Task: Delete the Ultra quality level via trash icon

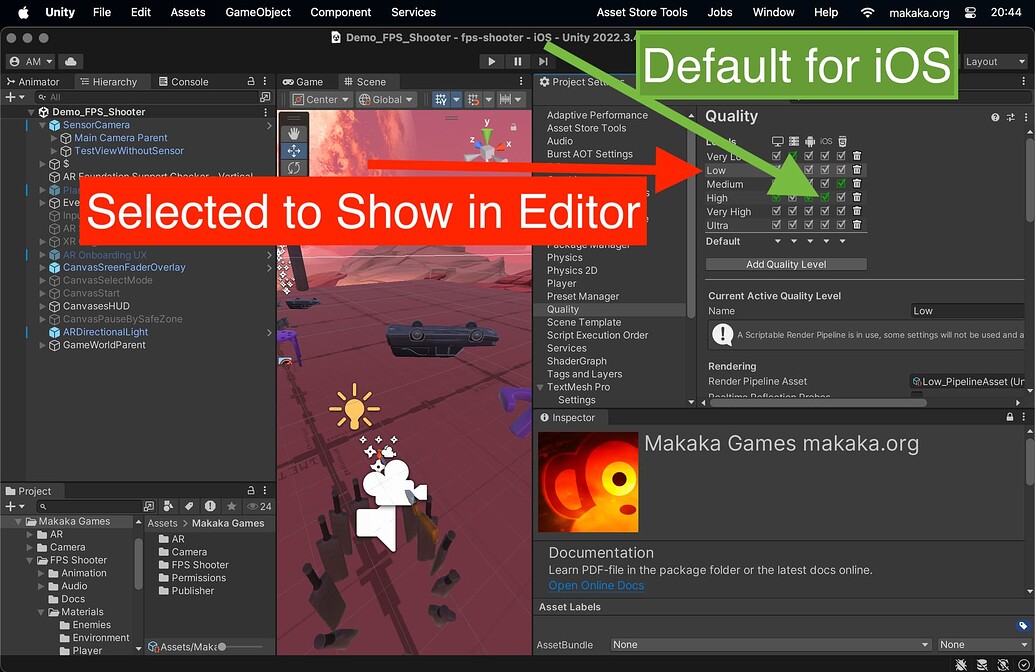Action: point(857,225)
